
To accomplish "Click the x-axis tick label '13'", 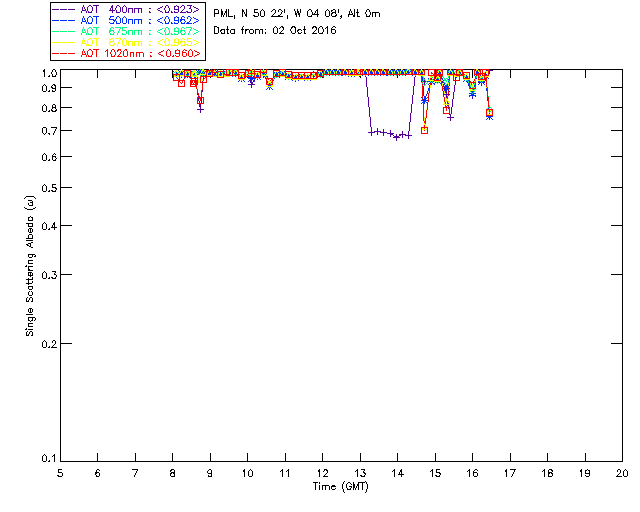I will (x=360, y=473).
